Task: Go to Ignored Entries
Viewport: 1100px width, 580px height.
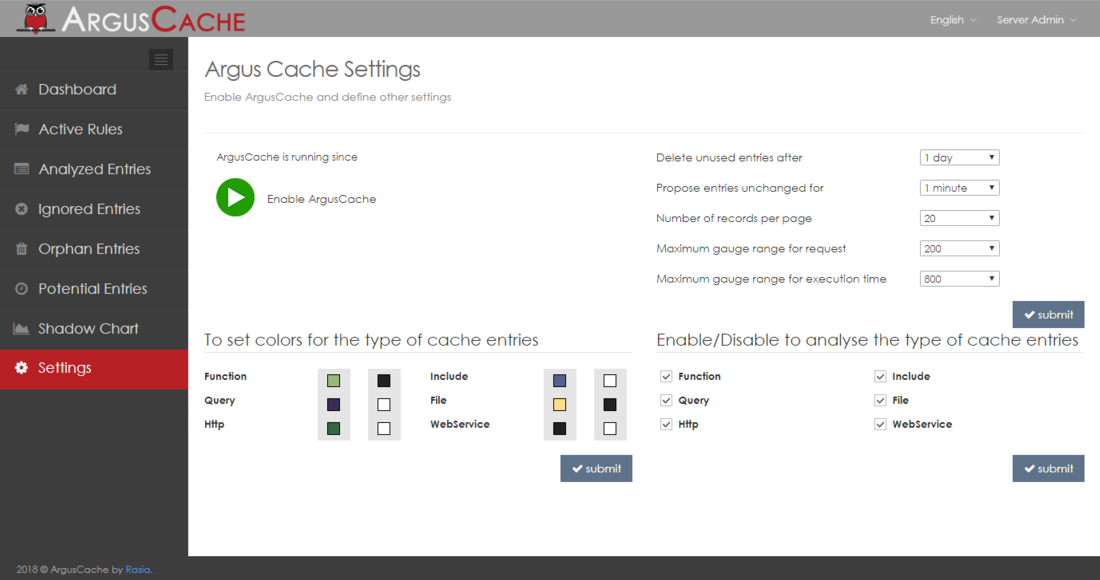Action: [94, 210]
